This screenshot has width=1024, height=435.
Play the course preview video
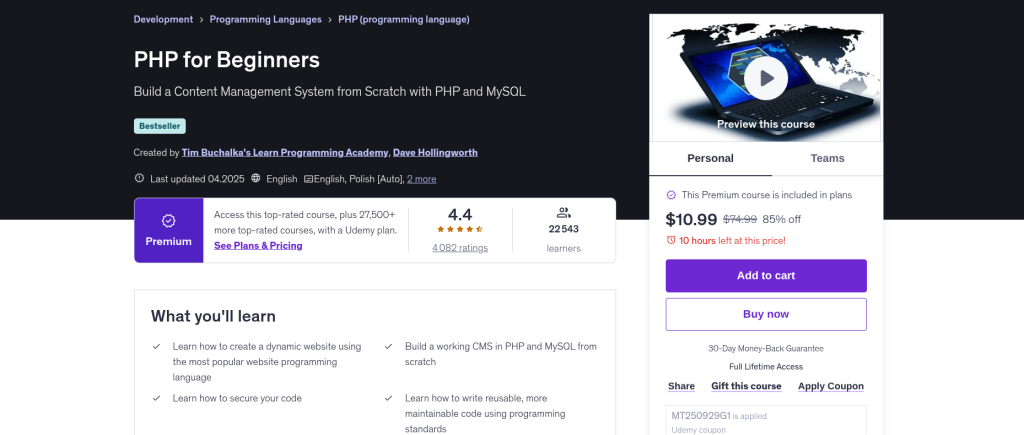(x=766, y=78)
